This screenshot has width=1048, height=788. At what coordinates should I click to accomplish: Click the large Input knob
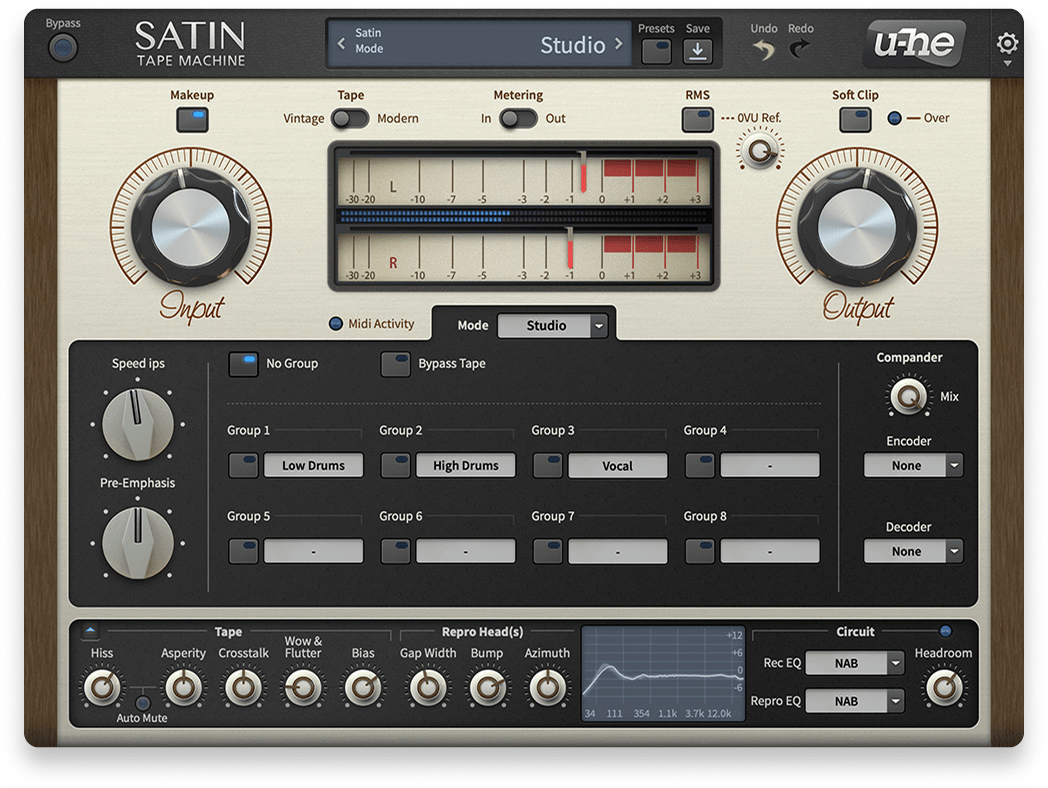[190, 226]
